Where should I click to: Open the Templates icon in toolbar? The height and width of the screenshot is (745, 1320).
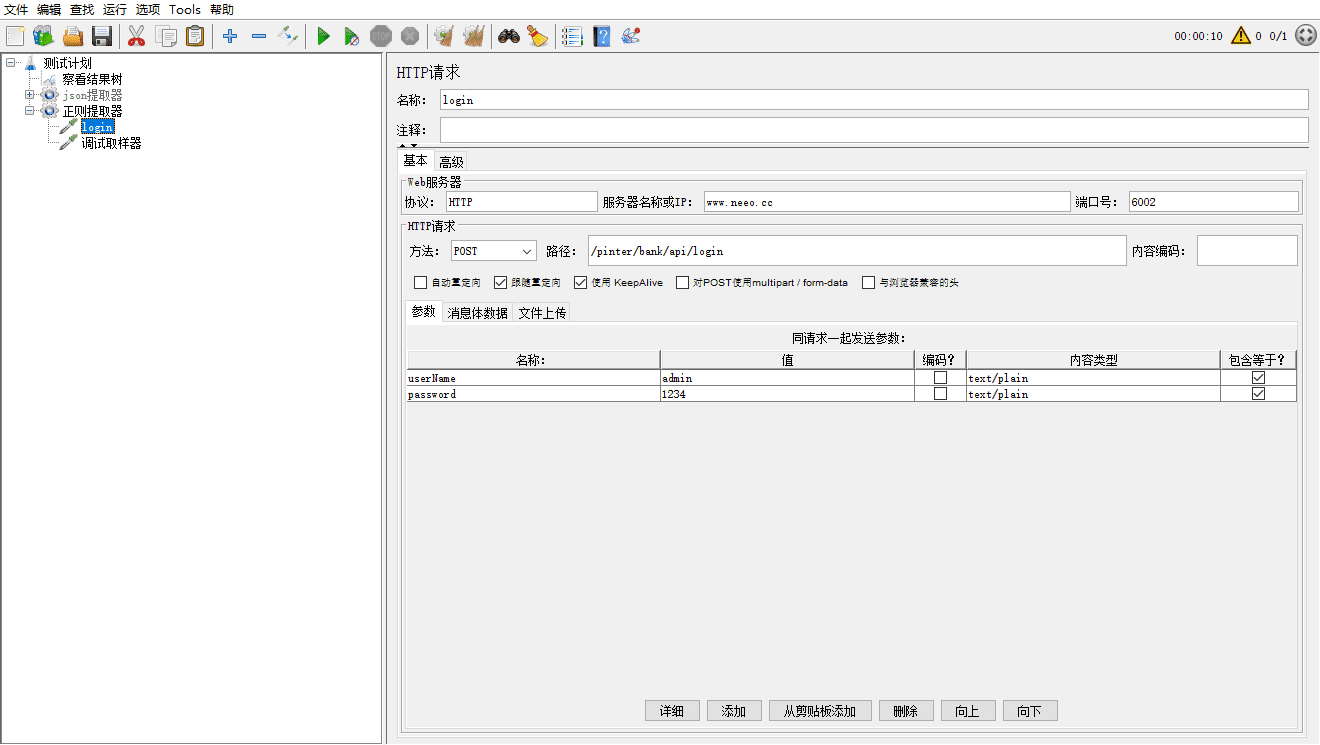pyautogui.click(x=43, y=37)
